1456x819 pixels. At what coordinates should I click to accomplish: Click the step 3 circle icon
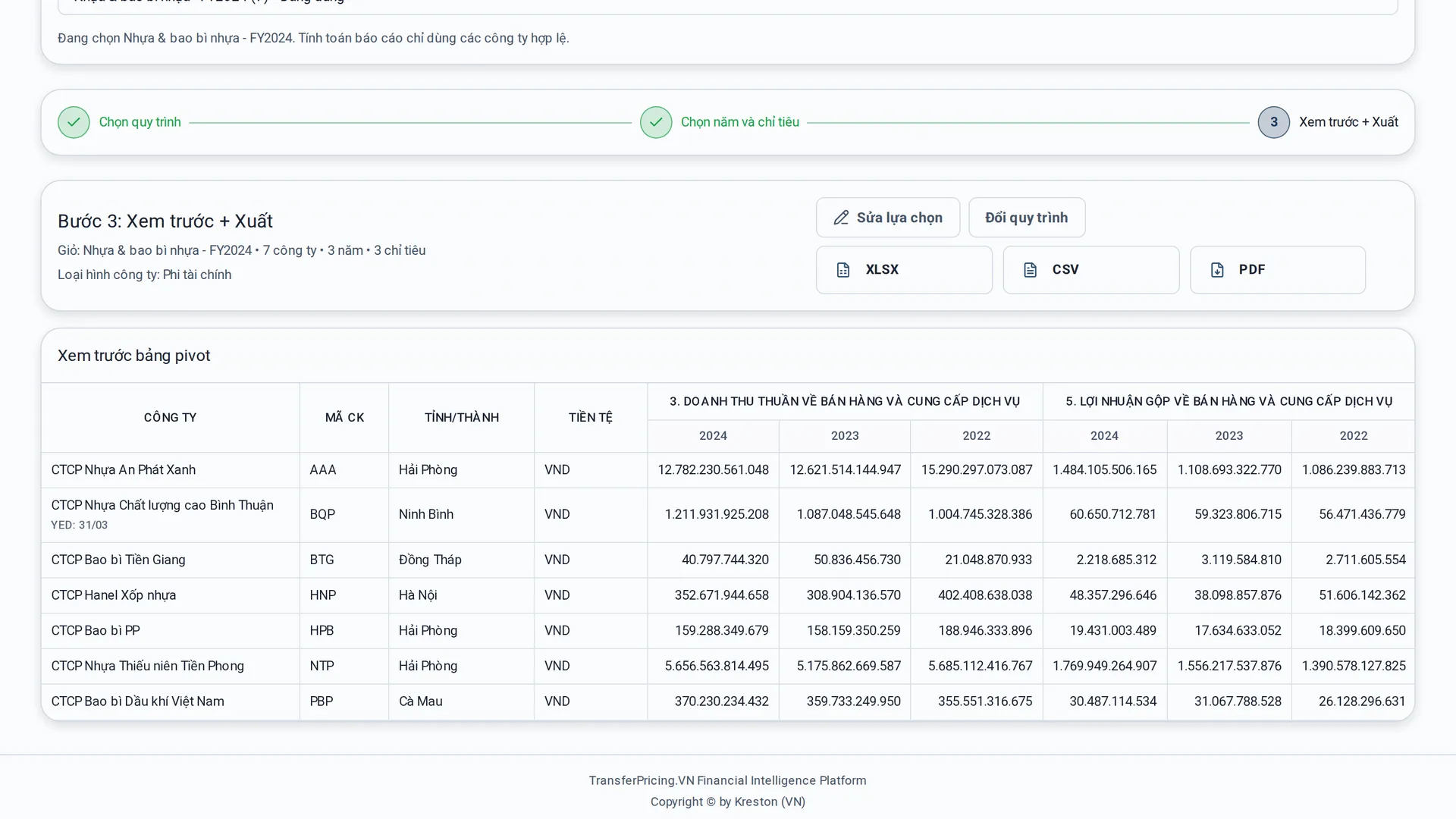click(x=1274, y=122)
